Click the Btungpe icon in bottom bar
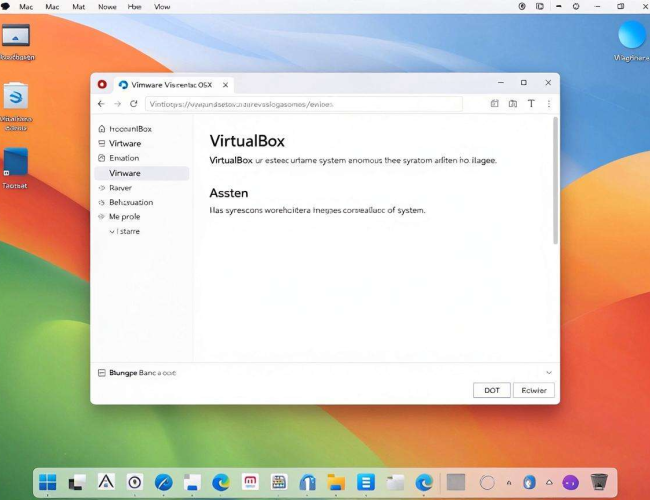The width and height of the screenshot is (650, 500). coord(102,373)
